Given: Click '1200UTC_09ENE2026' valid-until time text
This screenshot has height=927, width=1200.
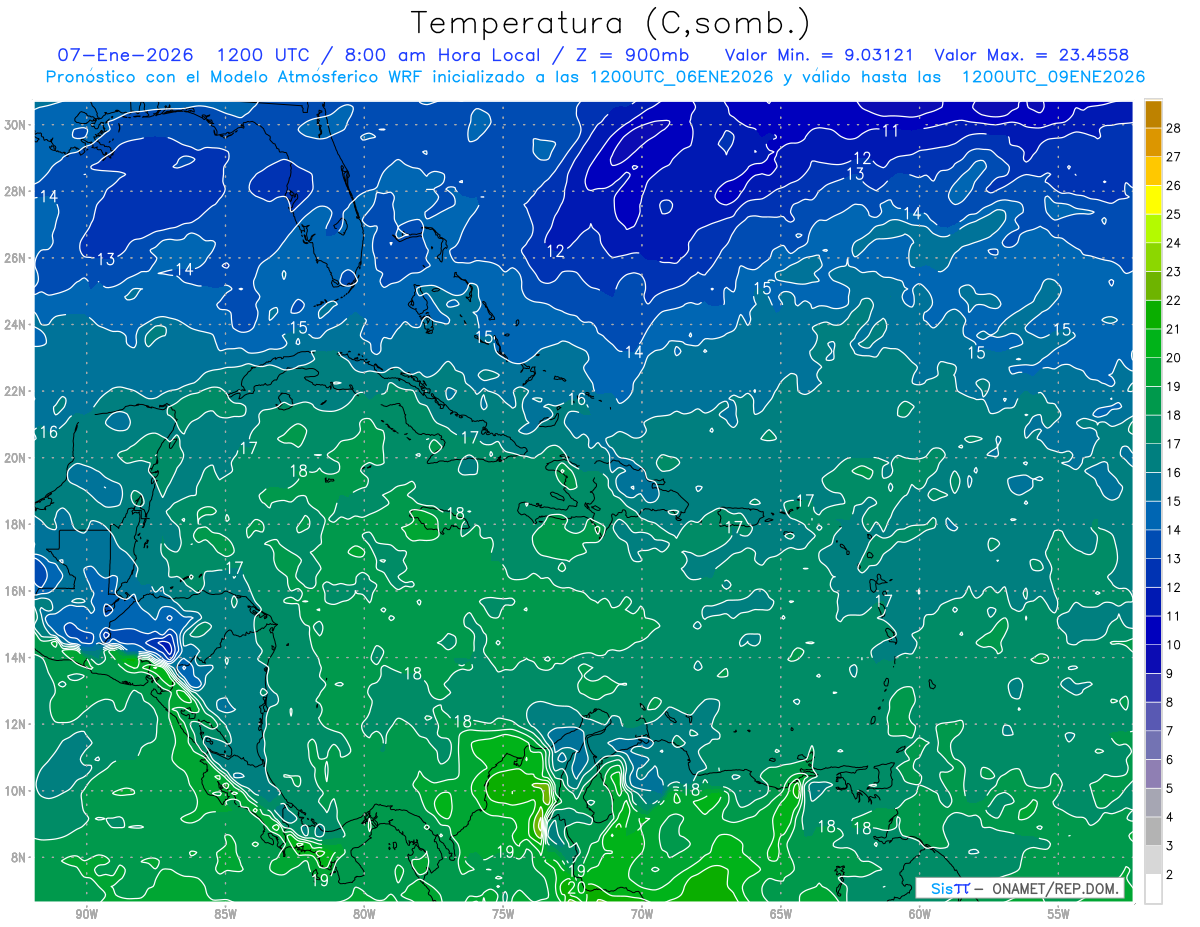Looking at the screenshot, I should pos(1053,77).
